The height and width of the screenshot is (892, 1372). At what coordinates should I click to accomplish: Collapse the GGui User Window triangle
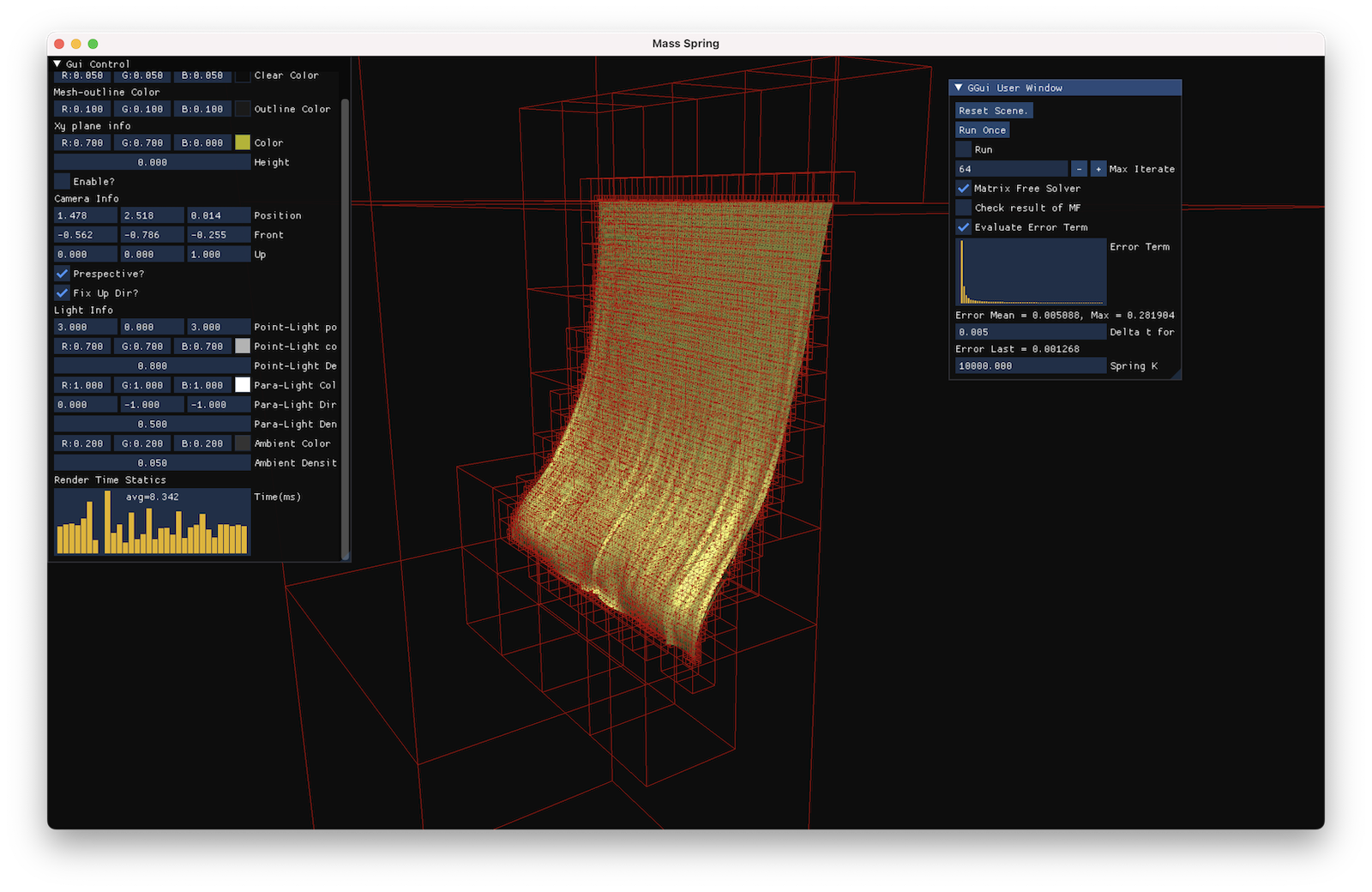[959, 87]
